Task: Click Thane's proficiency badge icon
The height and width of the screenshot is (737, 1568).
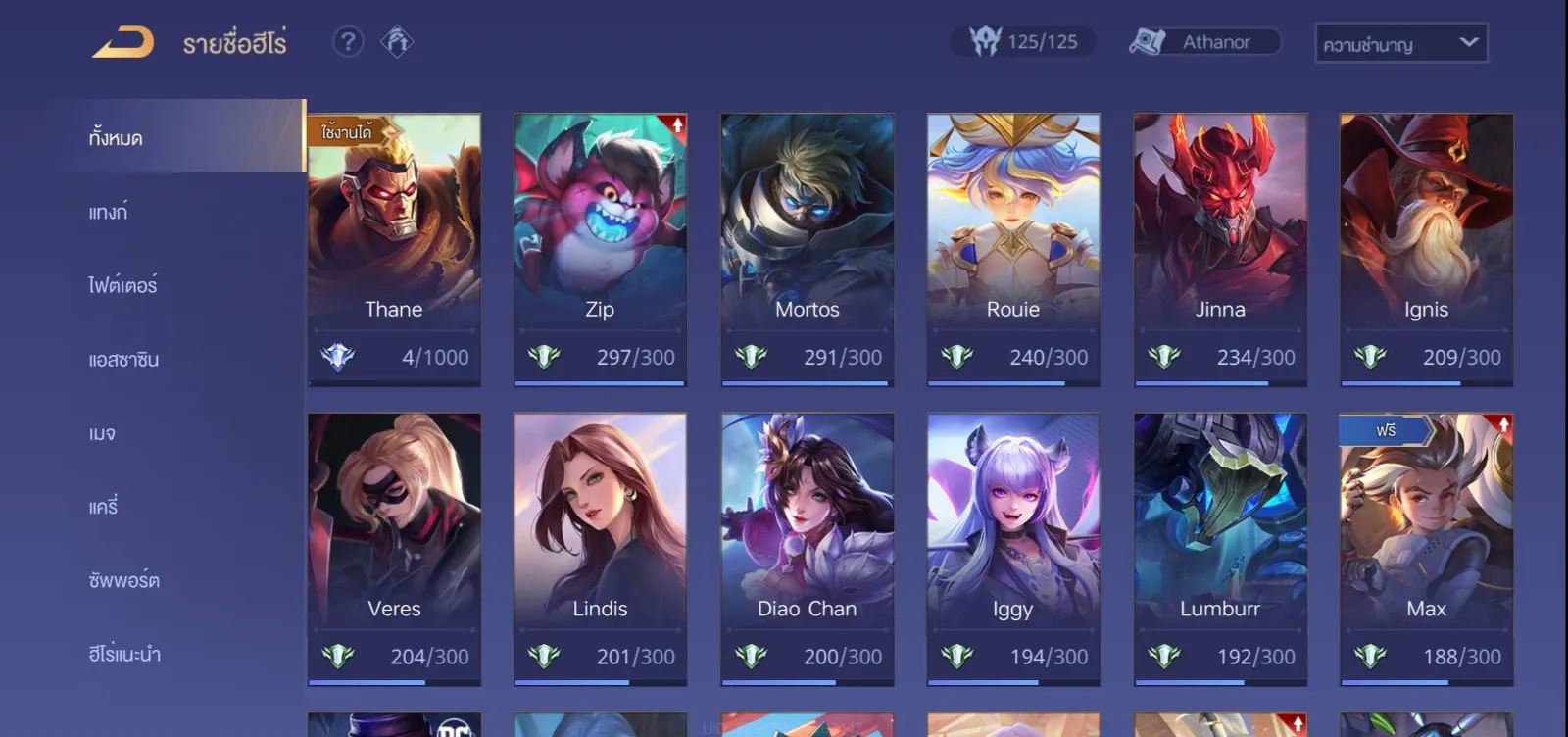Action: pyautogui.click(x=338, y=357)
